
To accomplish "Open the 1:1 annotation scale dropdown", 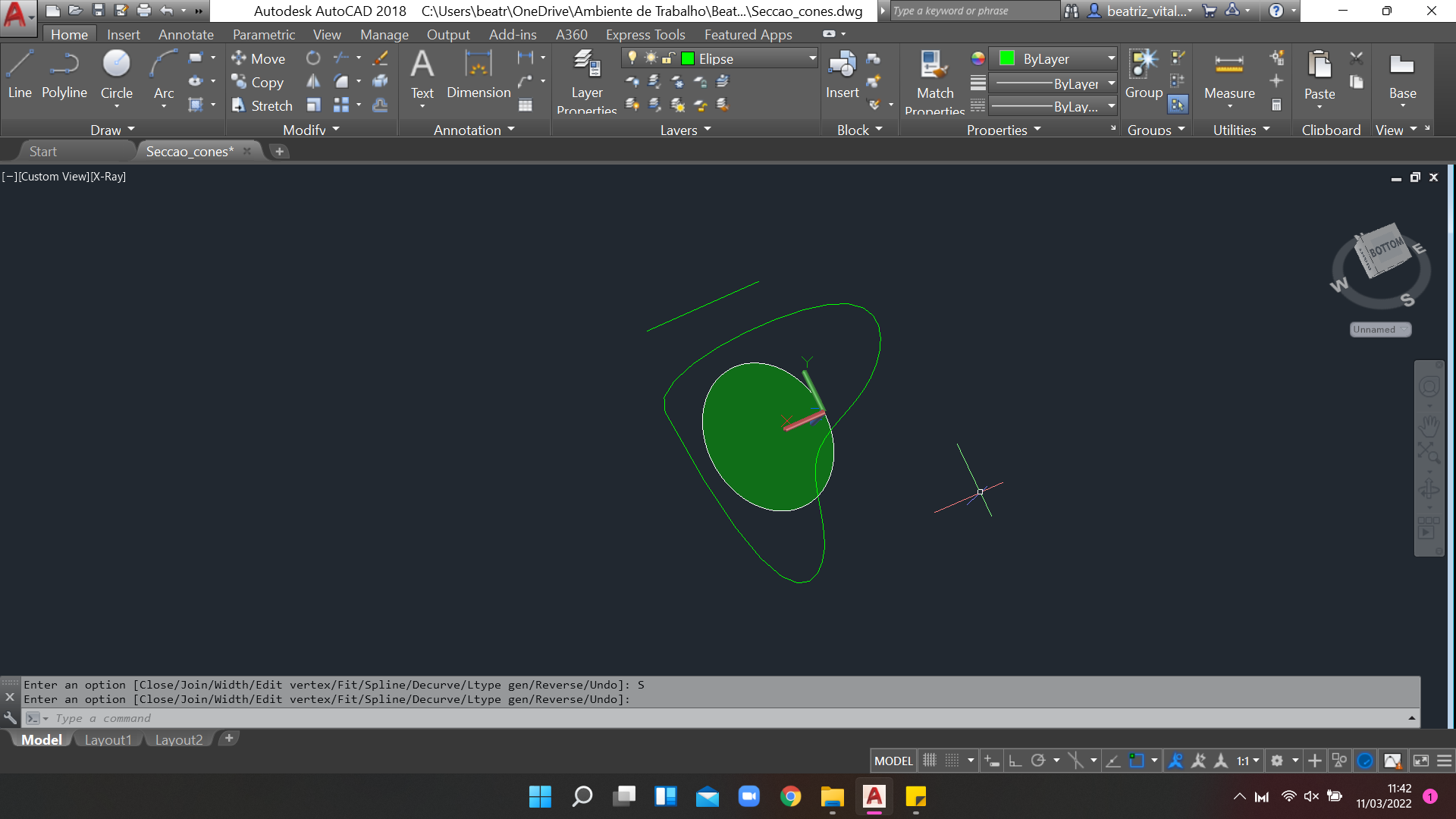I will point(1247,761).
